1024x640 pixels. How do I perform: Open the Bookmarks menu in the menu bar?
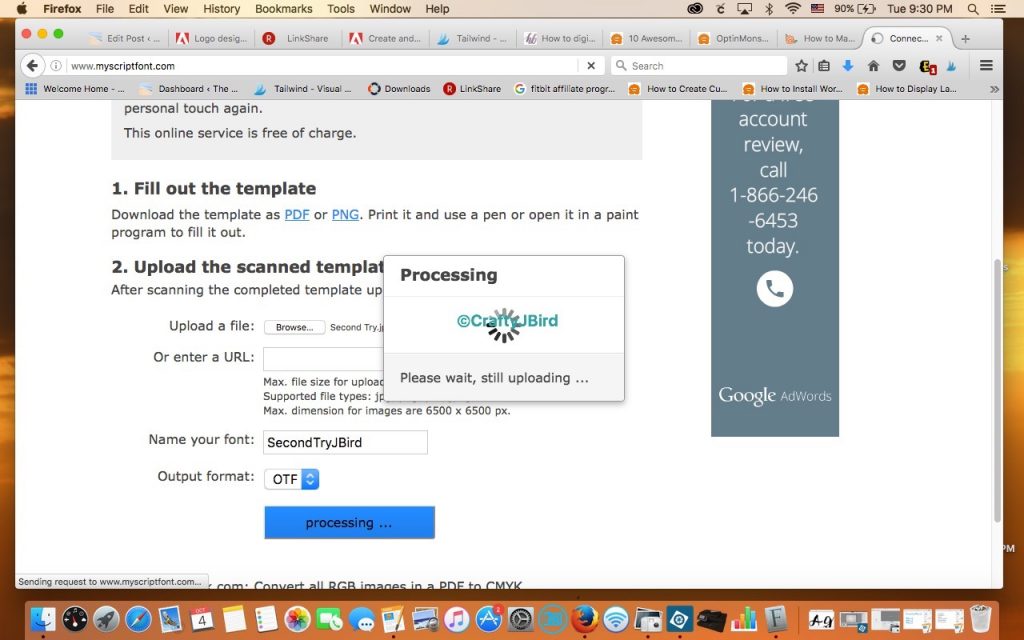[283, 9]
